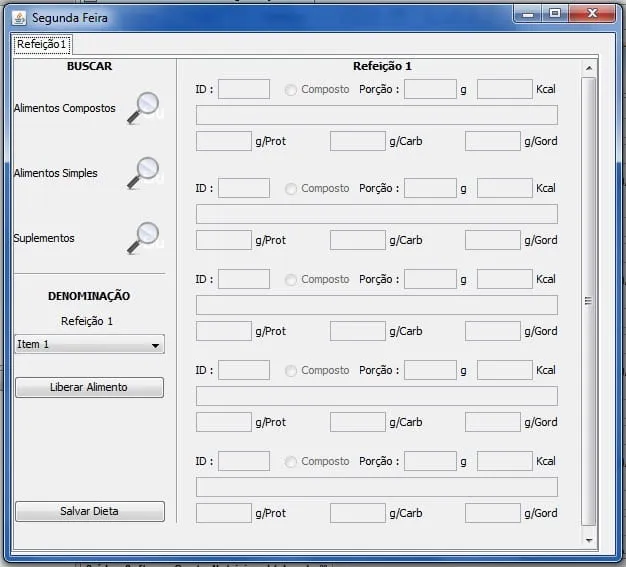Click g/Prot field of first item
The image size is (626, 567).
point(224,141)
